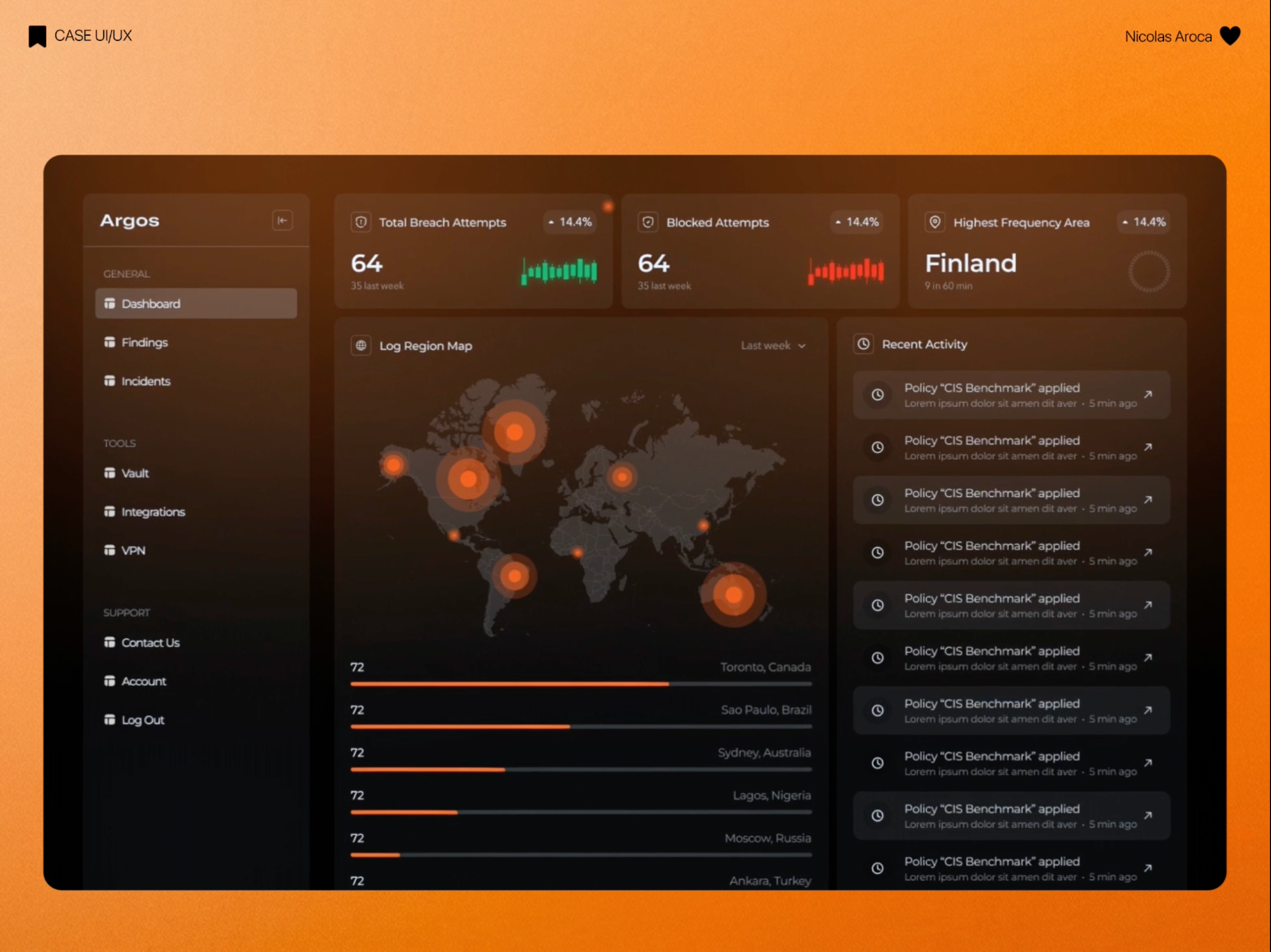Select the Vault icon in the Tools section
The image size is (1271, 952).
[110, 473]
